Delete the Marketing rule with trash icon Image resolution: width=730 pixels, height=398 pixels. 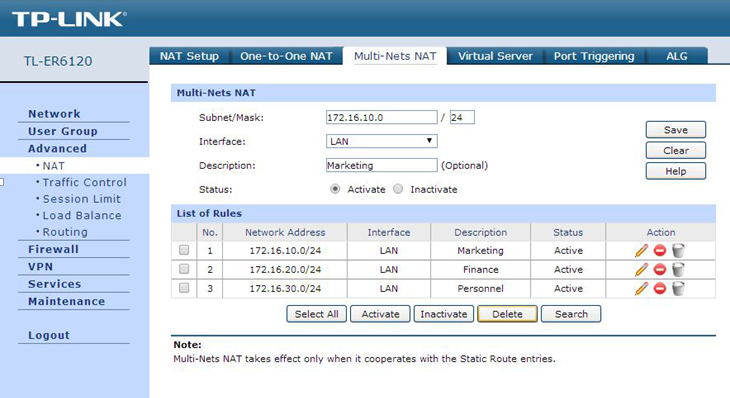[678, 250]
